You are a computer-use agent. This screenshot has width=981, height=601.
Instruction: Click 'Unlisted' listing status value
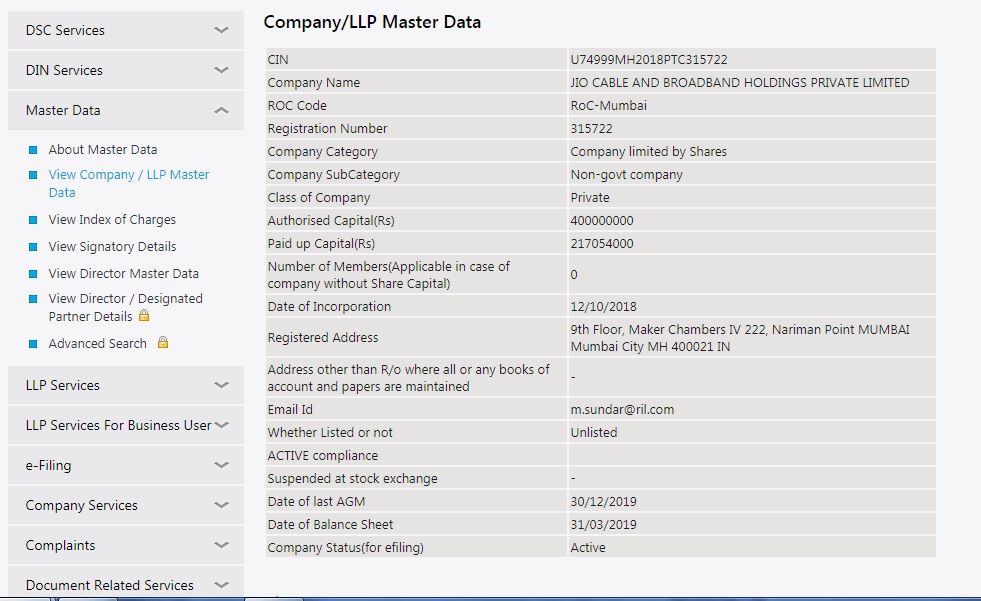[x=593, y=432]
